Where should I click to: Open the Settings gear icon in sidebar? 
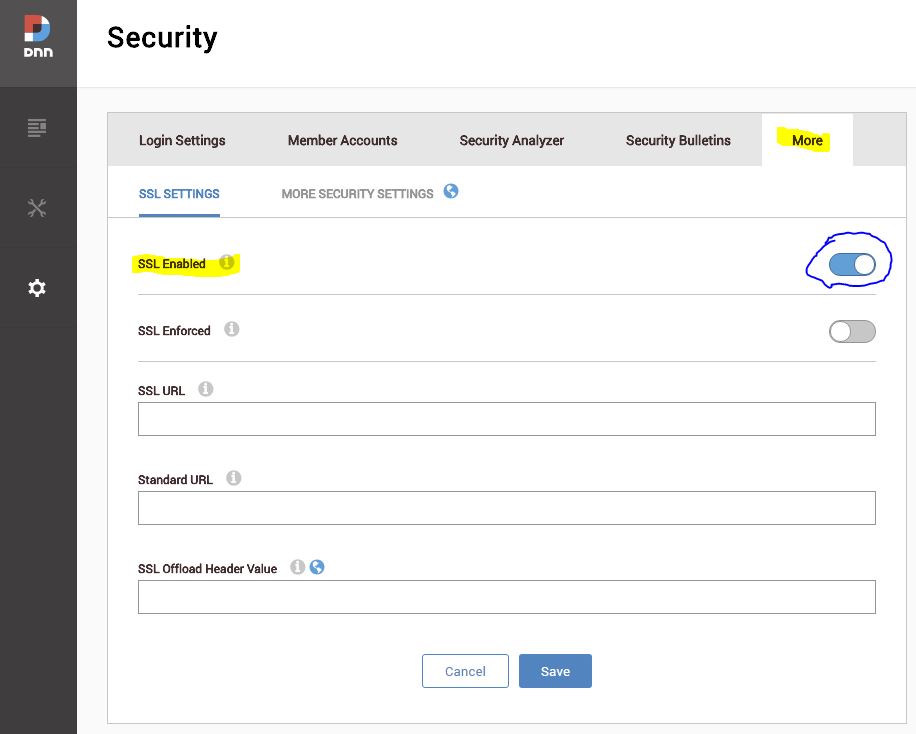click(x=37, y=288)
